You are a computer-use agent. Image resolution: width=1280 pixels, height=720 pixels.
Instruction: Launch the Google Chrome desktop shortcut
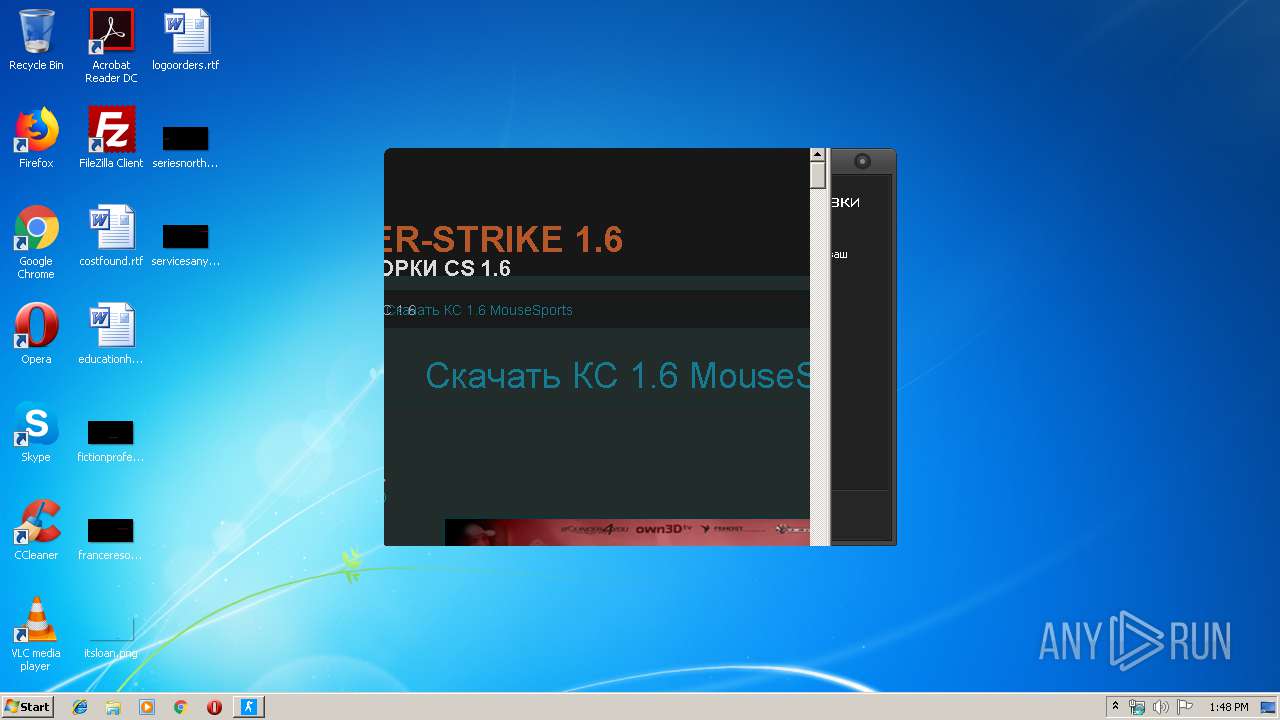click(36, 242)
